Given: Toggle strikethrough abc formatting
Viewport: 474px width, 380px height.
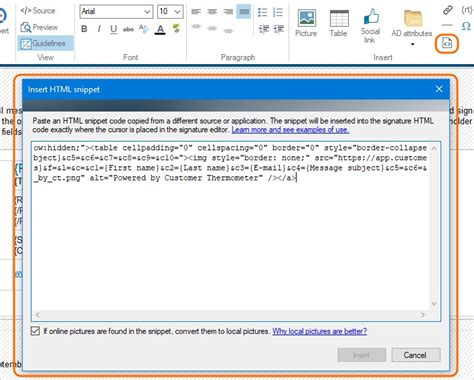Looking at the screenshot, I should 128,30.
